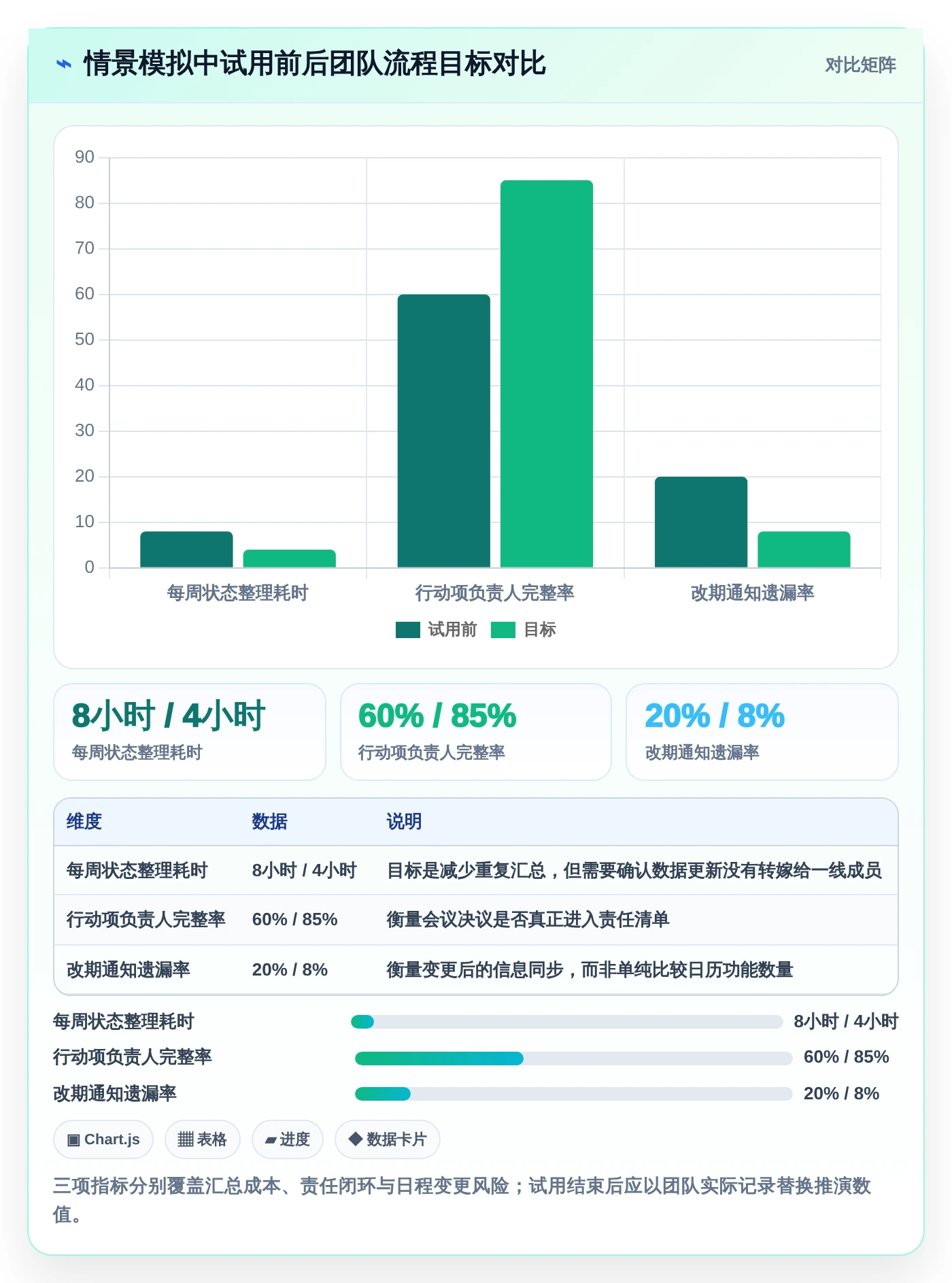
Task: Click the 行动项负责人完整率 label in the progress list
Action: 133,1057
